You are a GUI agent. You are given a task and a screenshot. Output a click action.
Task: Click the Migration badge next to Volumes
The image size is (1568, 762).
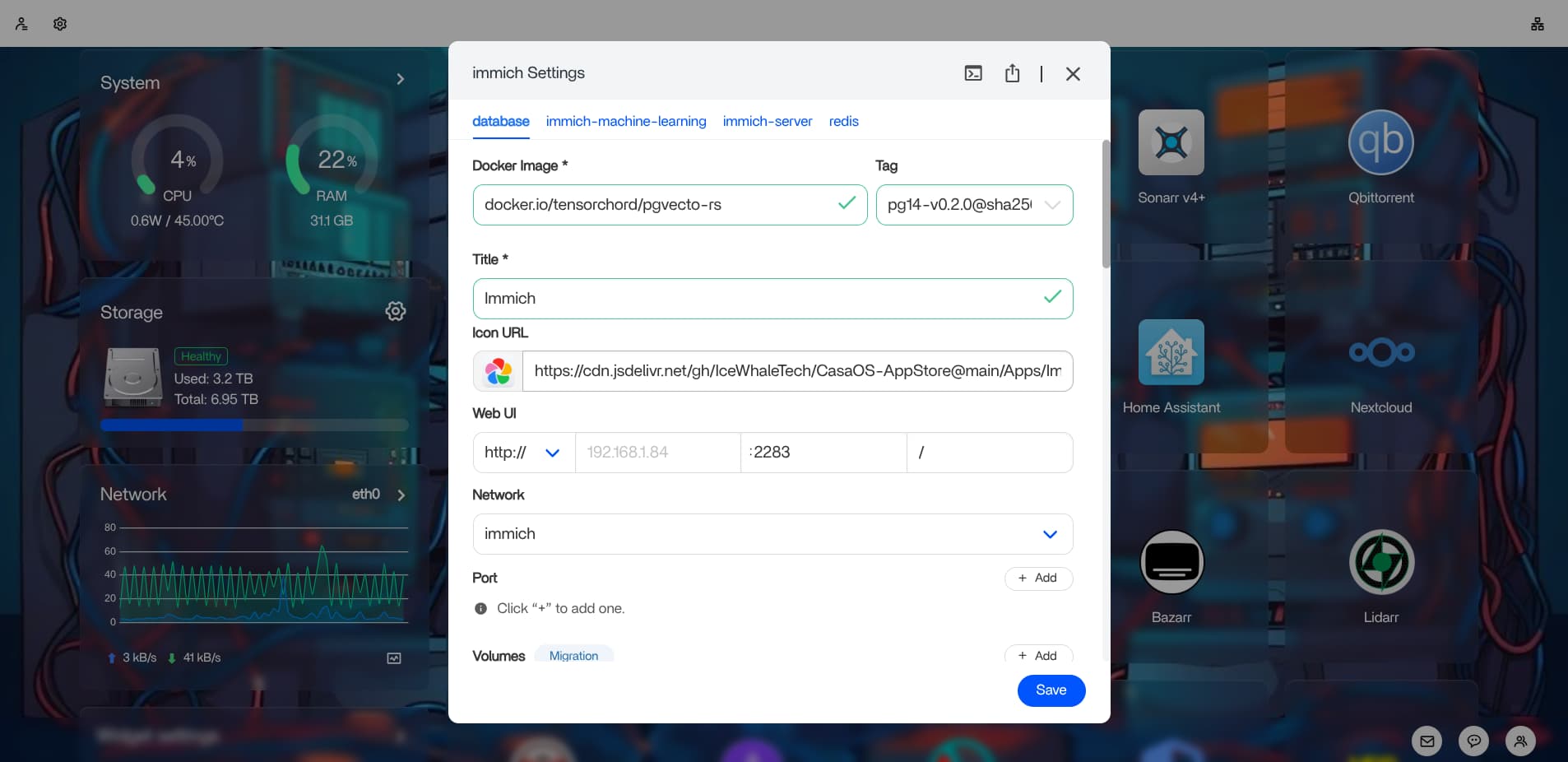(x=573, y=655)
